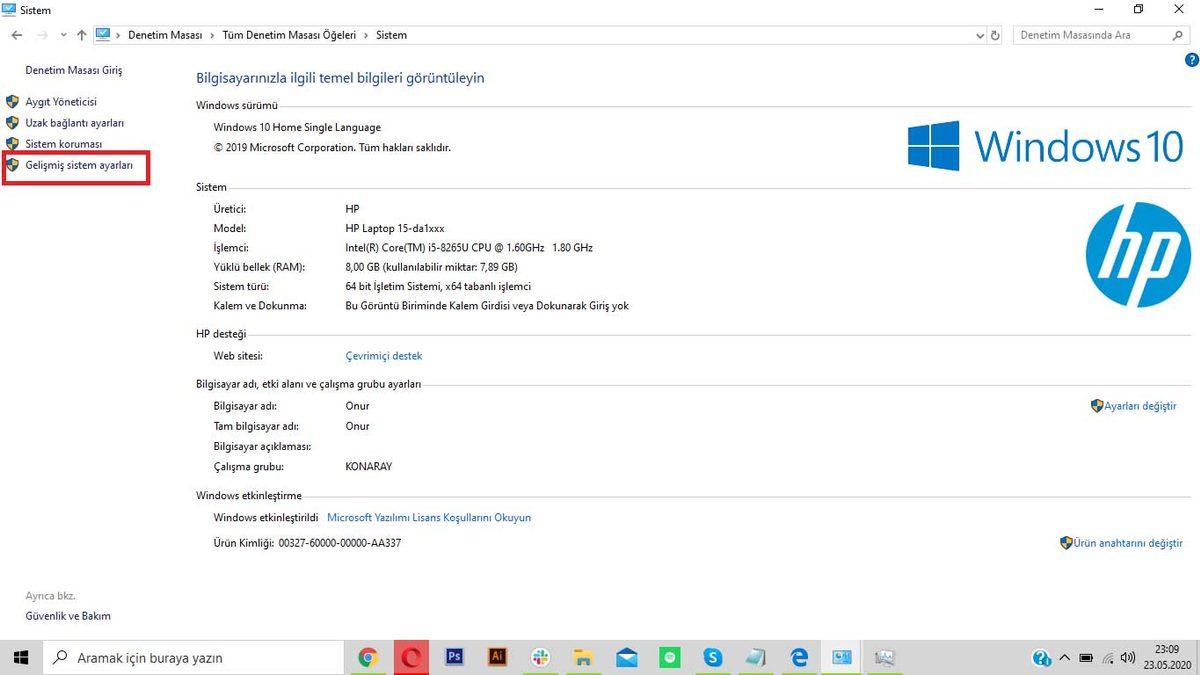This screenshot has height=675, width=1200.
Task: Select the Sistem breadcrumb item
Action: [391, 35]
